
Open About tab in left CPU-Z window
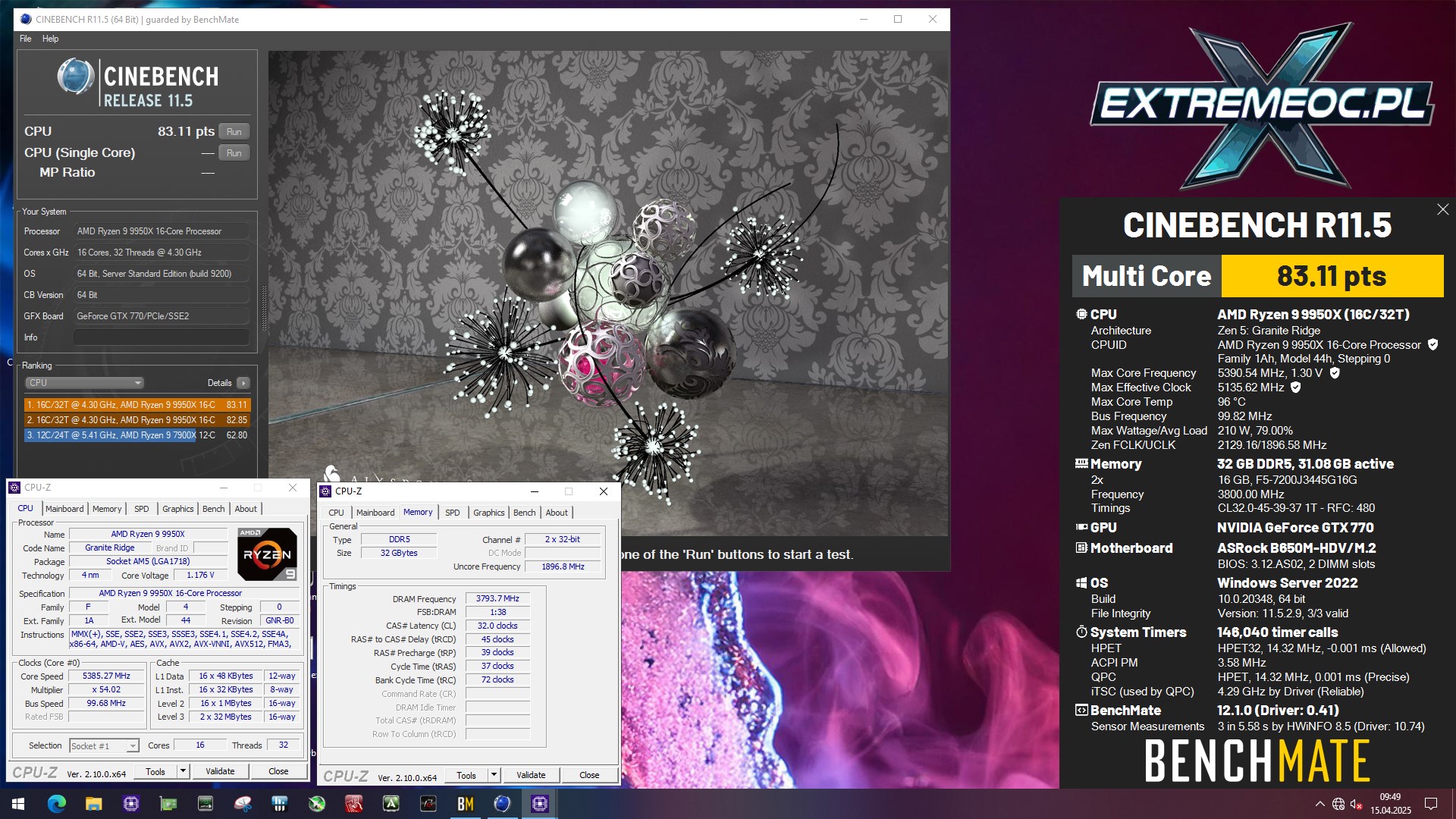246,509
